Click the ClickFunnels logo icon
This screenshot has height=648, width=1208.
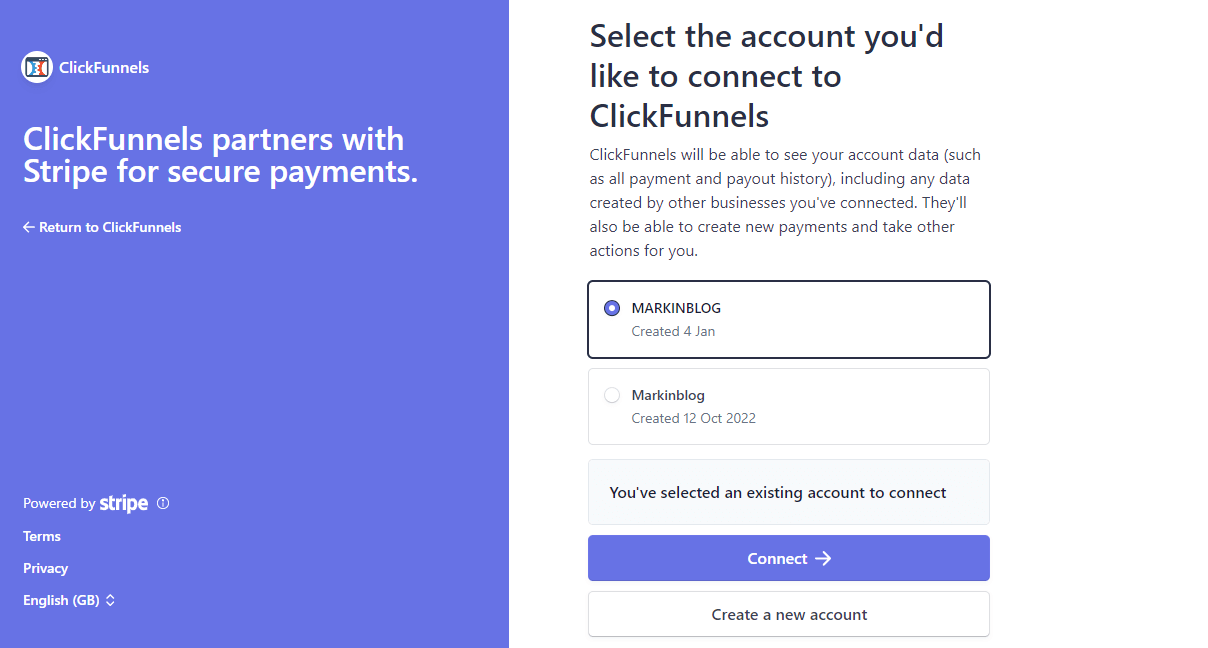click(36, 67)
